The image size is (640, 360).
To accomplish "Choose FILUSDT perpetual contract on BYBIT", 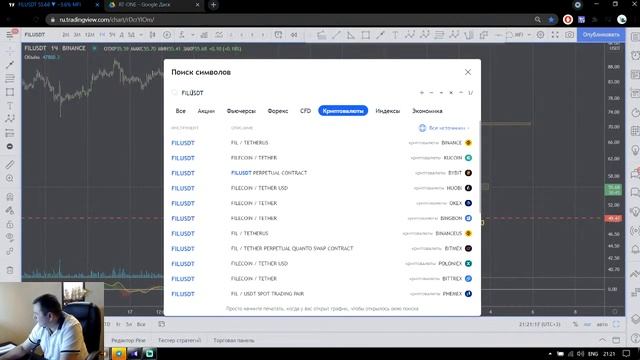I will 322,173.
